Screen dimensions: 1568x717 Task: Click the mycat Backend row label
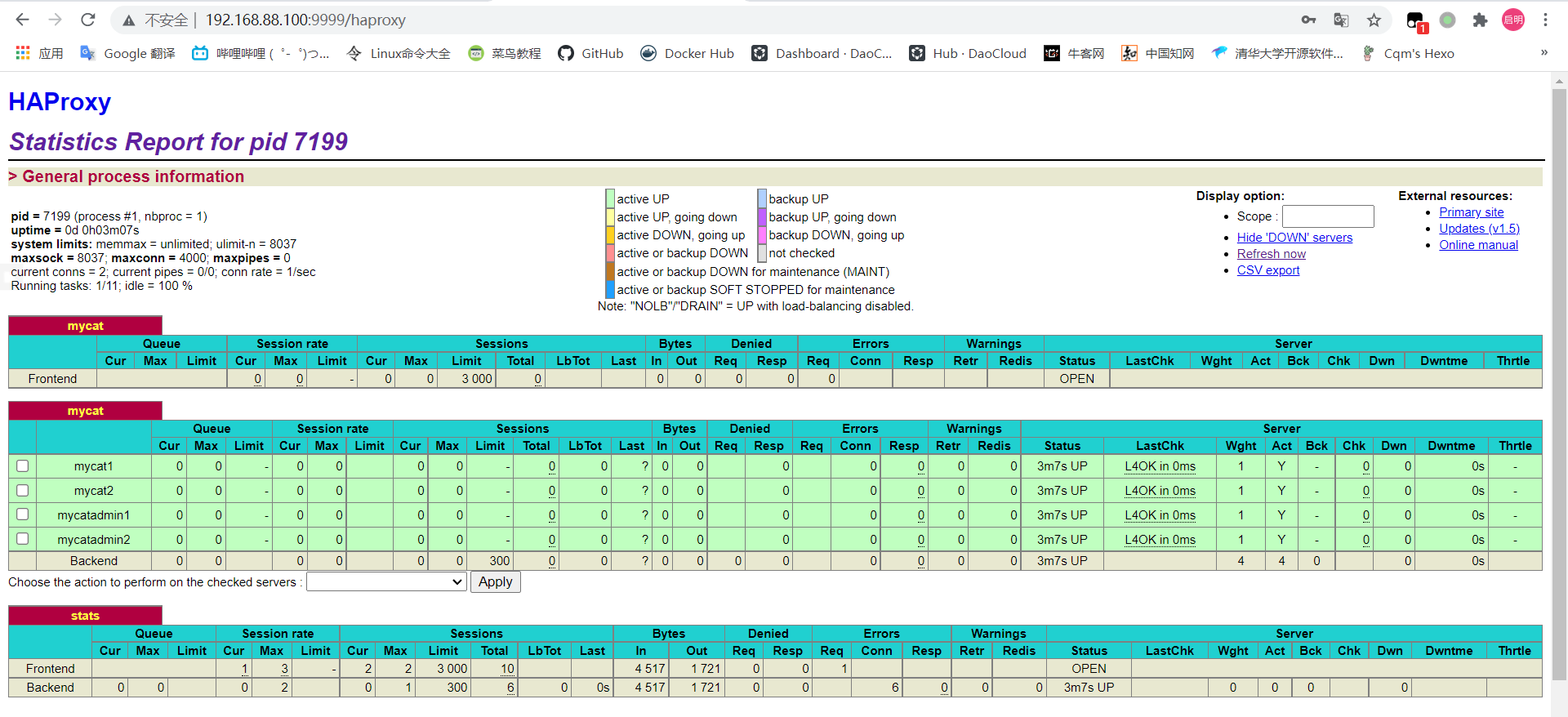pos(94,561)
